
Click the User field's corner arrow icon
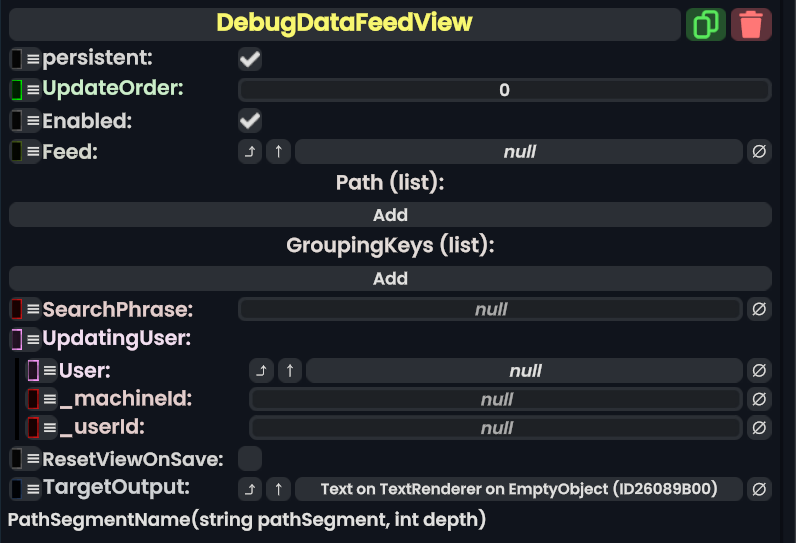[261, 371]
